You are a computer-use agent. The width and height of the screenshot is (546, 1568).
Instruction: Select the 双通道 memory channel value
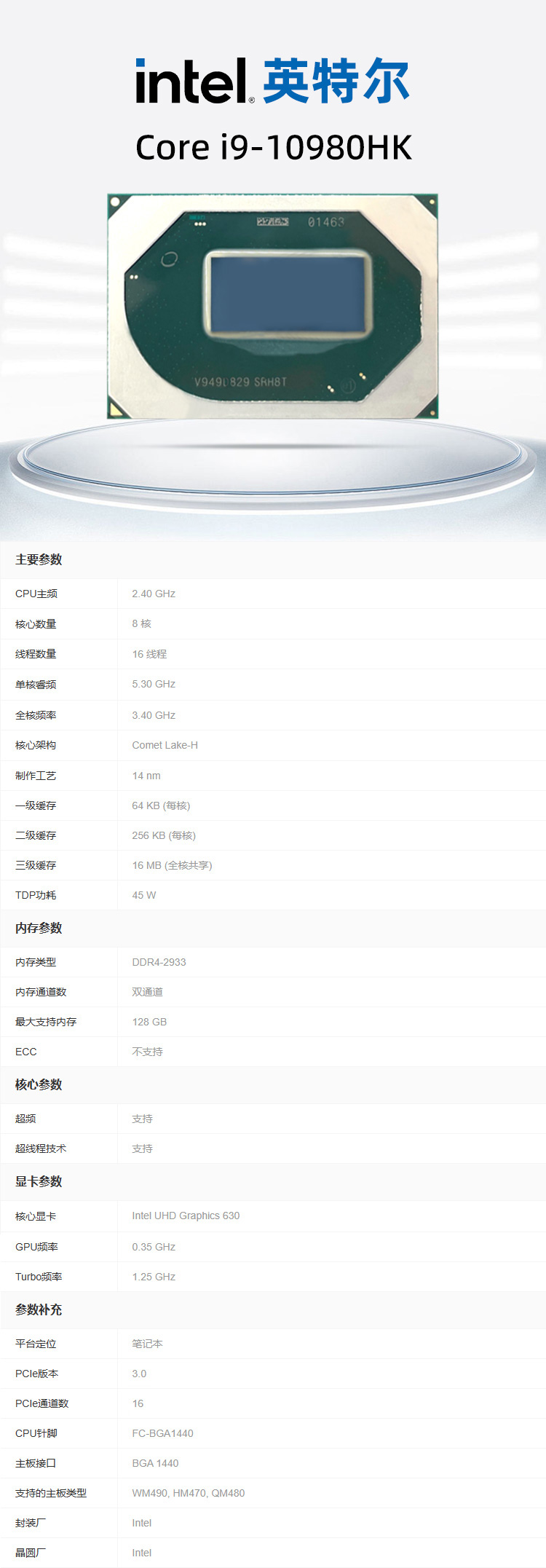[147, 992]
